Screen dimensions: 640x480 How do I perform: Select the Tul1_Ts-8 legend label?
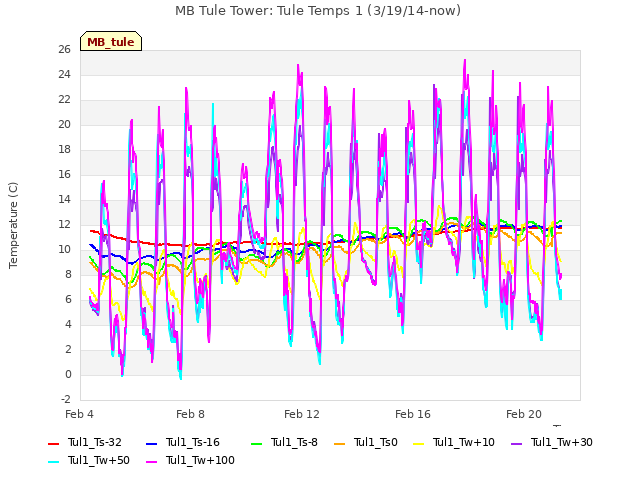click(x=294, y=442)
